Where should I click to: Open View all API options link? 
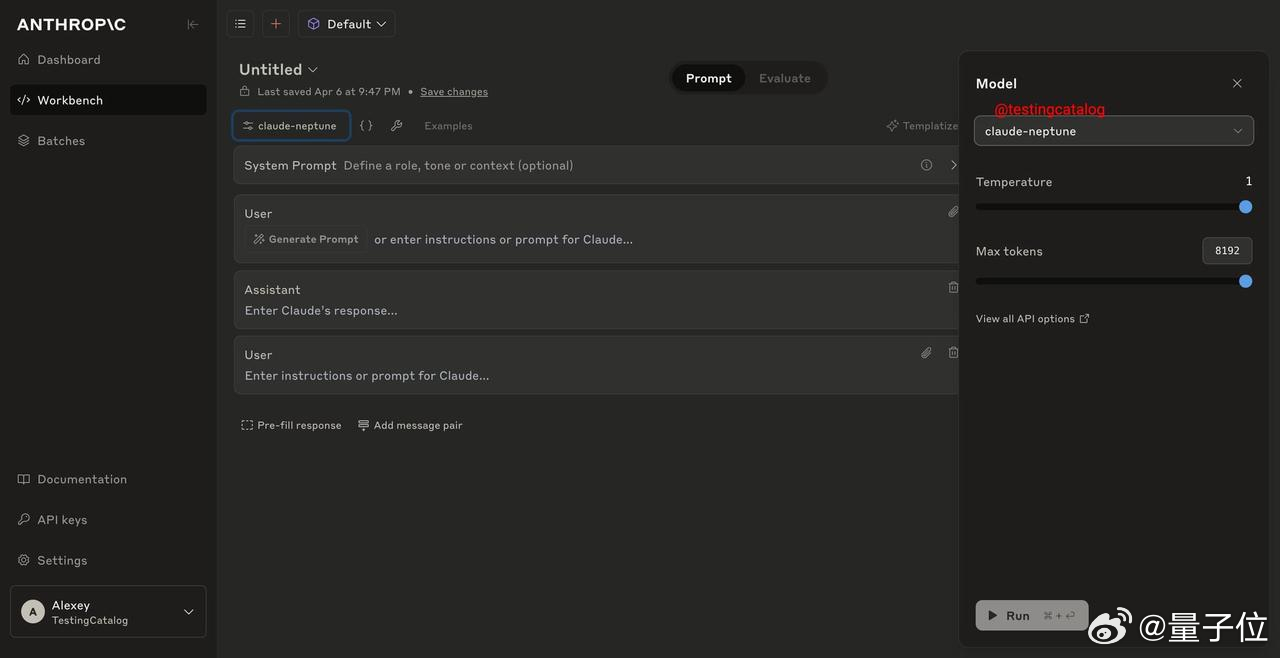pos(1032,319)
